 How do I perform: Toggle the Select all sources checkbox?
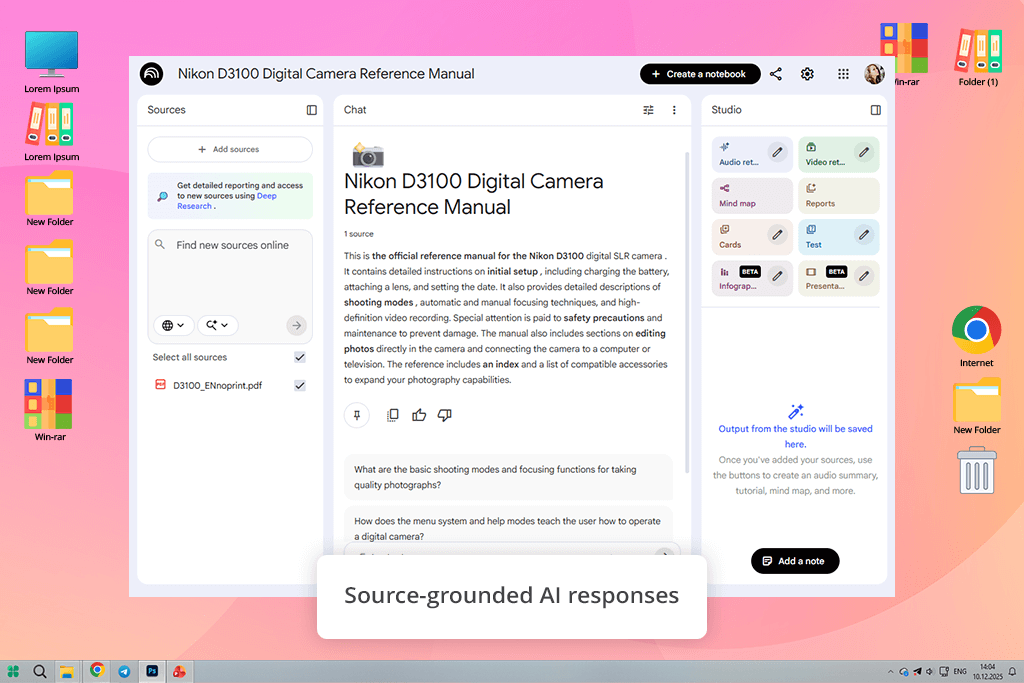(300, 357)
